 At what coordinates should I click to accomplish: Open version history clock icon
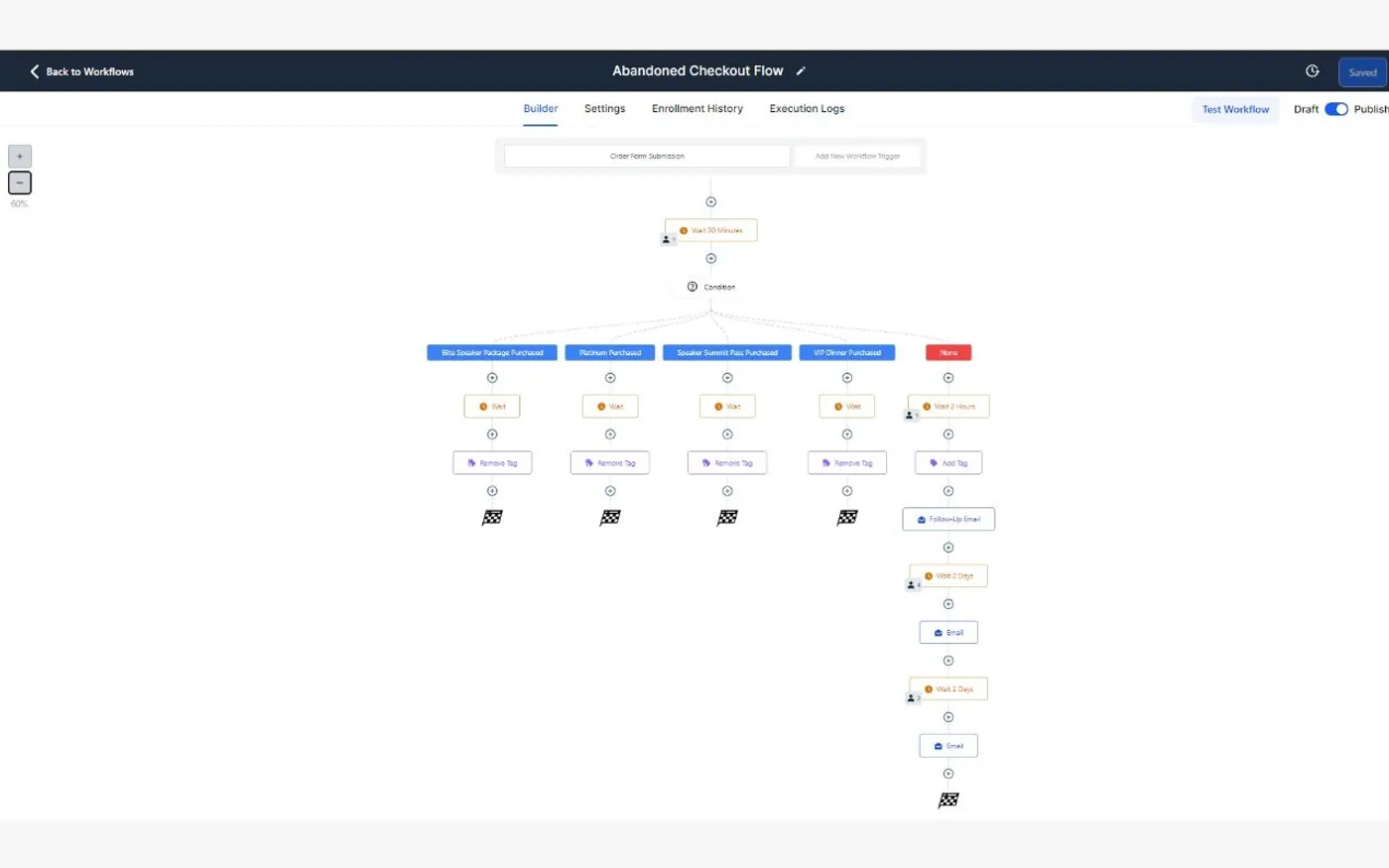click(x=1312, y=71)
